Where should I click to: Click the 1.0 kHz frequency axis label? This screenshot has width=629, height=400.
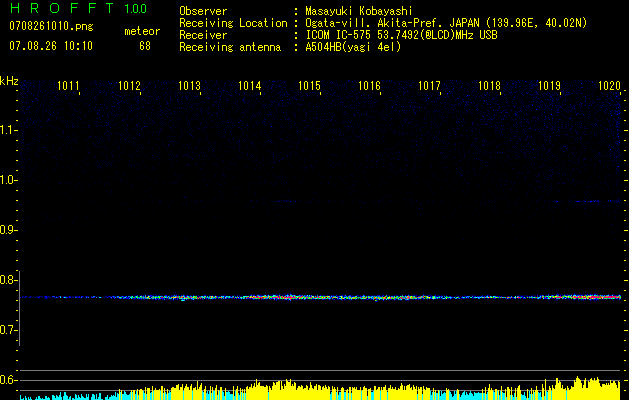[x=7, y=180]
